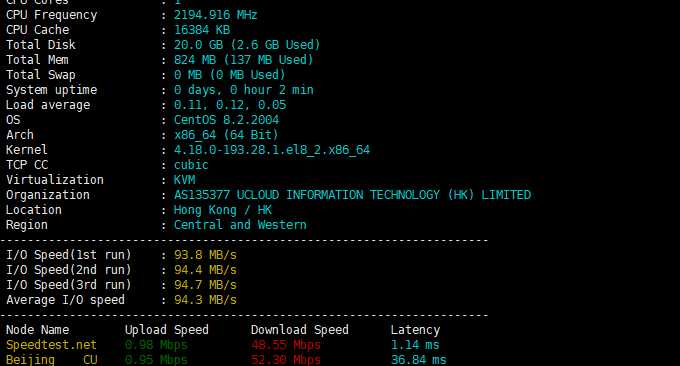Screen dimensions: 680x366
Task: Select Total Disk value 20.0 GB
Action: [x=198, y=45]
